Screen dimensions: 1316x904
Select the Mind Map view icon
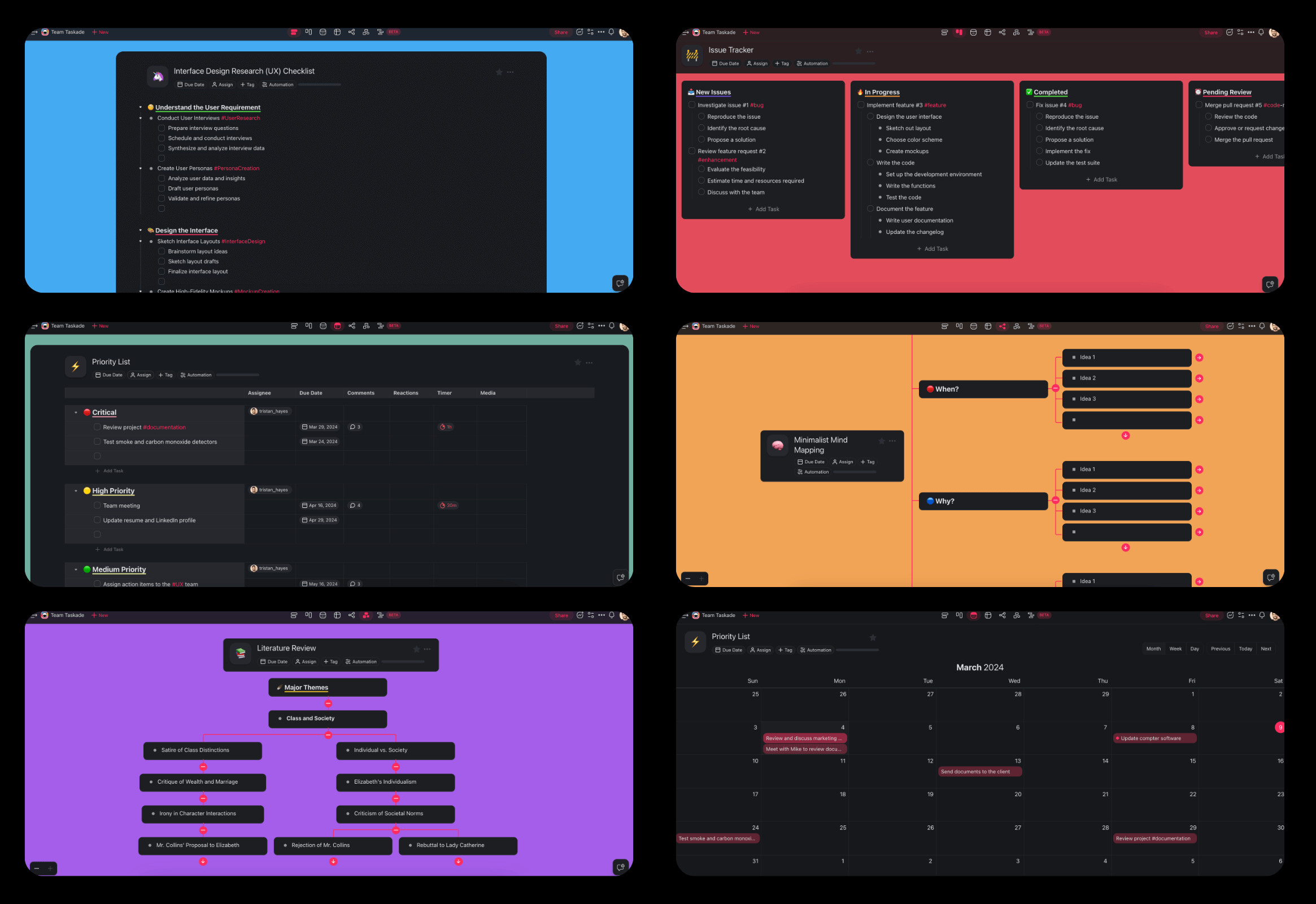(x=1003, y=326)
